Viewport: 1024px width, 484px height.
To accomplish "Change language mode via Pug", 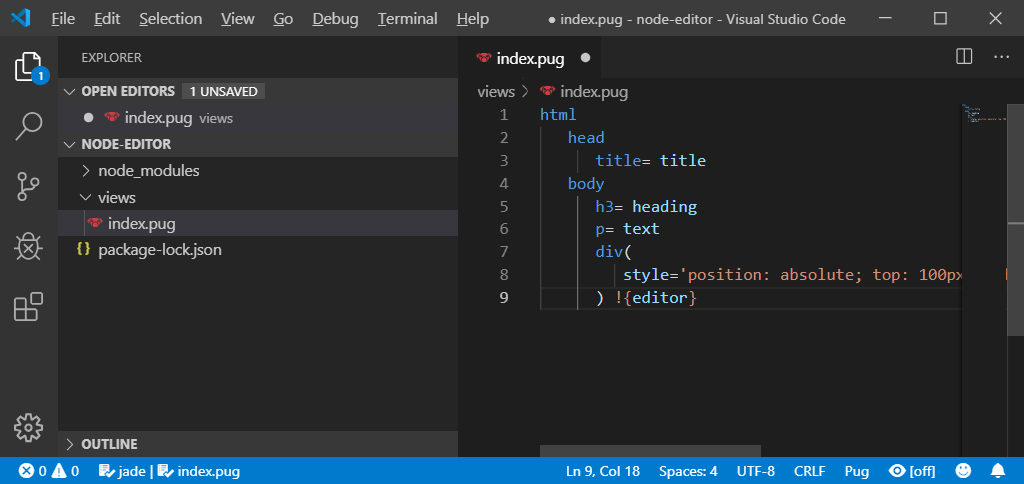I will 857,471.
